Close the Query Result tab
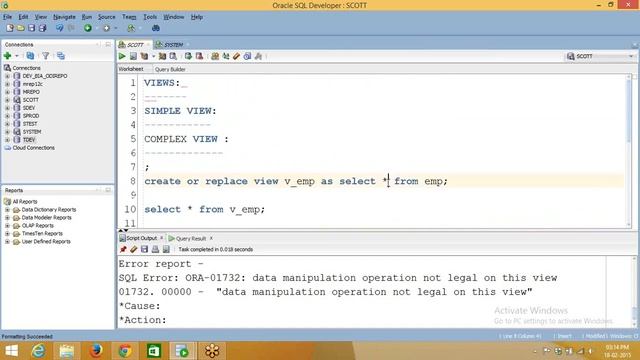 tap(211, 238)
